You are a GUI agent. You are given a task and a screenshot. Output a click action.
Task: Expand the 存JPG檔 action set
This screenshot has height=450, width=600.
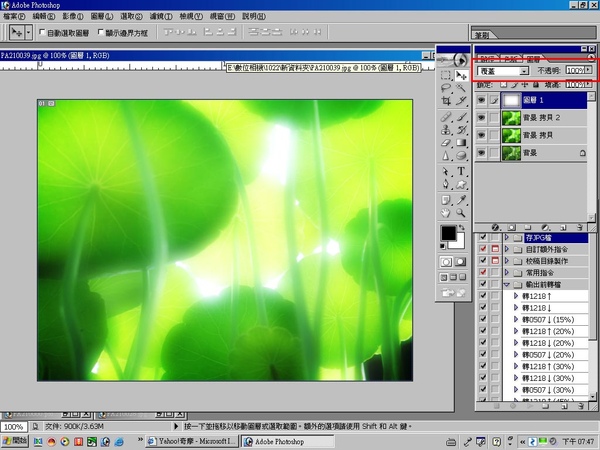point(506,240)
